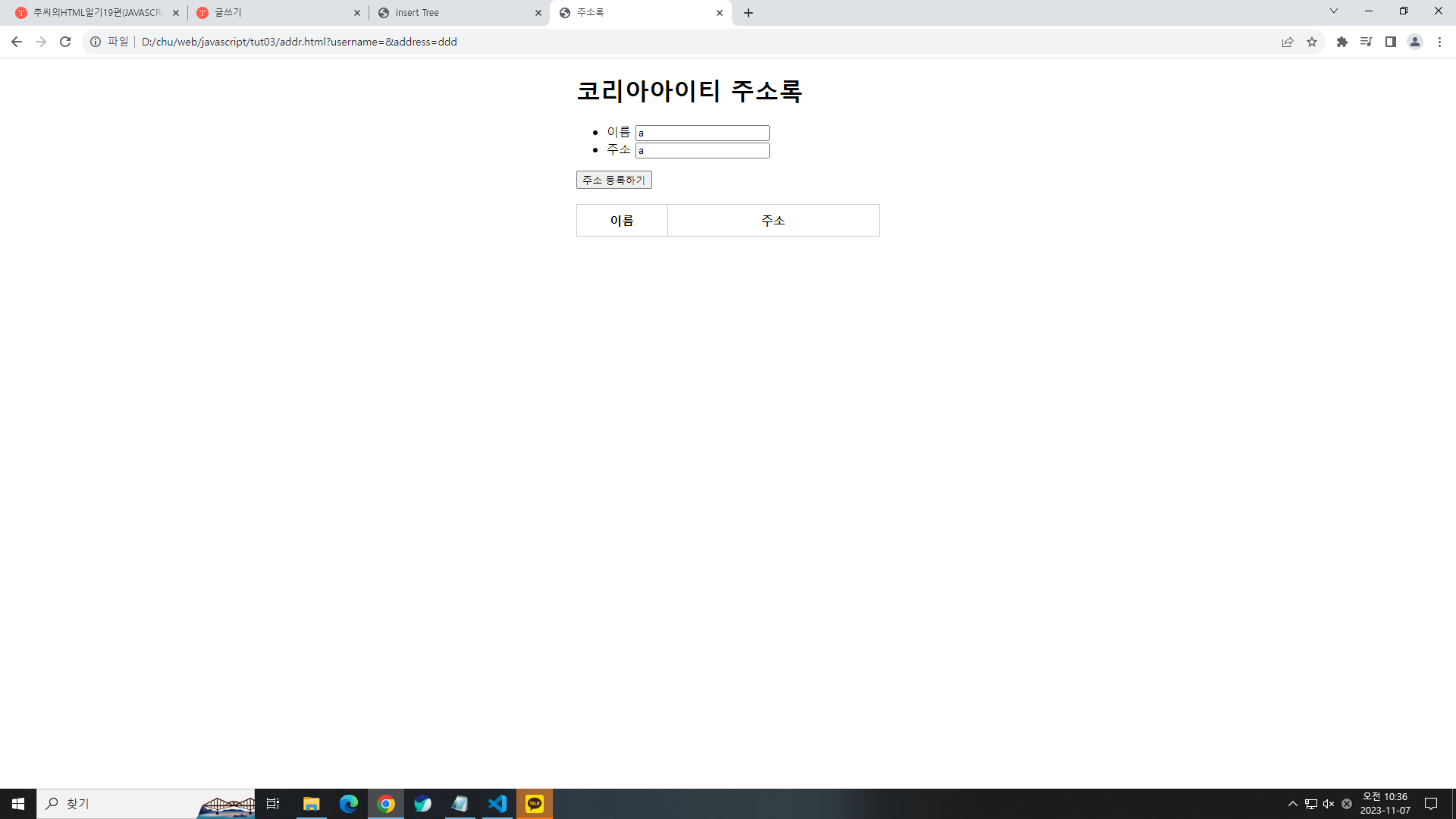Screen dimensions: 1456x819
Task: Open the media control icon
Action: click(x=1366, y=42)
